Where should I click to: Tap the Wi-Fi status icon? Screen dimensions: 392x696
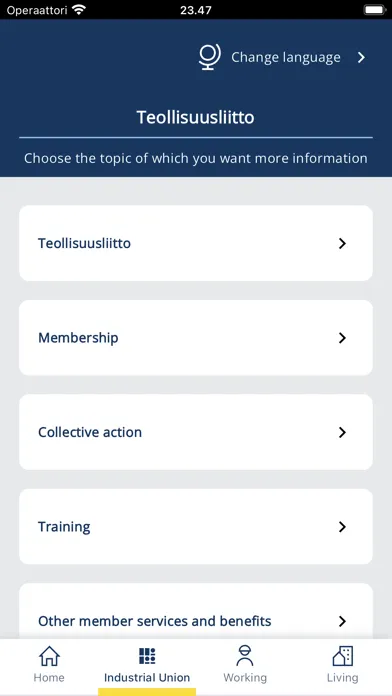79,10
